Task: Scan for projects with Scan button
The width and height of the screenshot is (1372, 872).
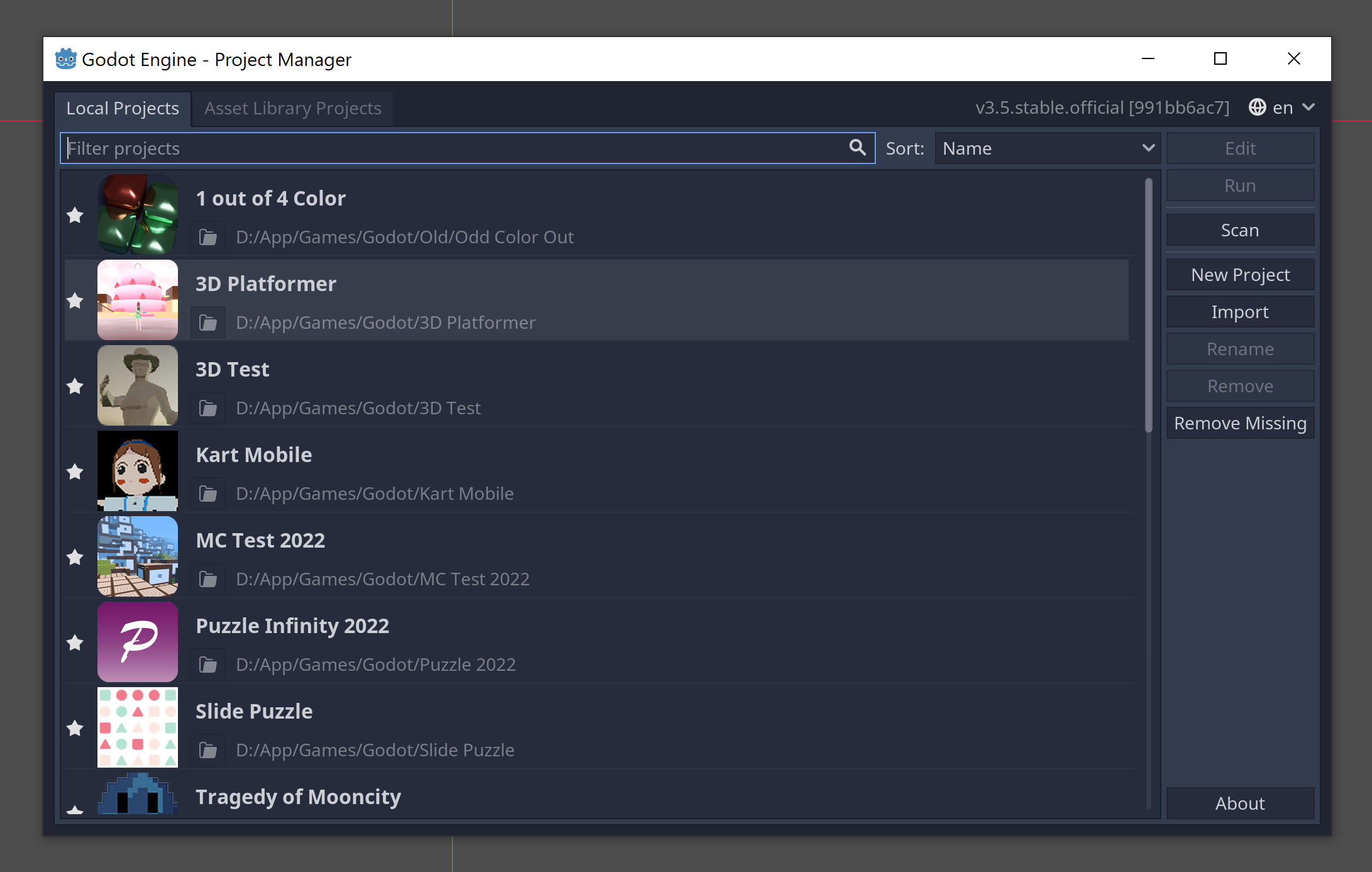Action: 1240,230
